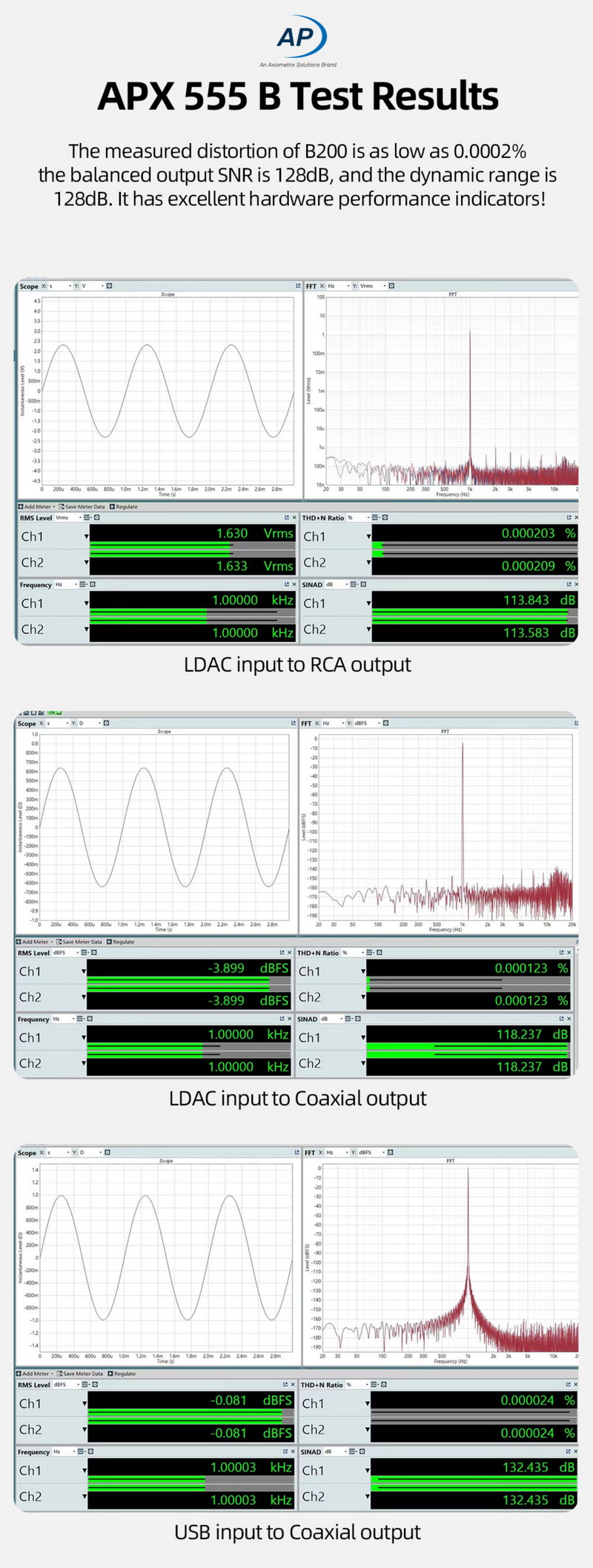Open RMS Level Vrms unit dropdown
The width and height of the screenshot is (593, 1568).
pyautogui.click(x=76, y=517)
